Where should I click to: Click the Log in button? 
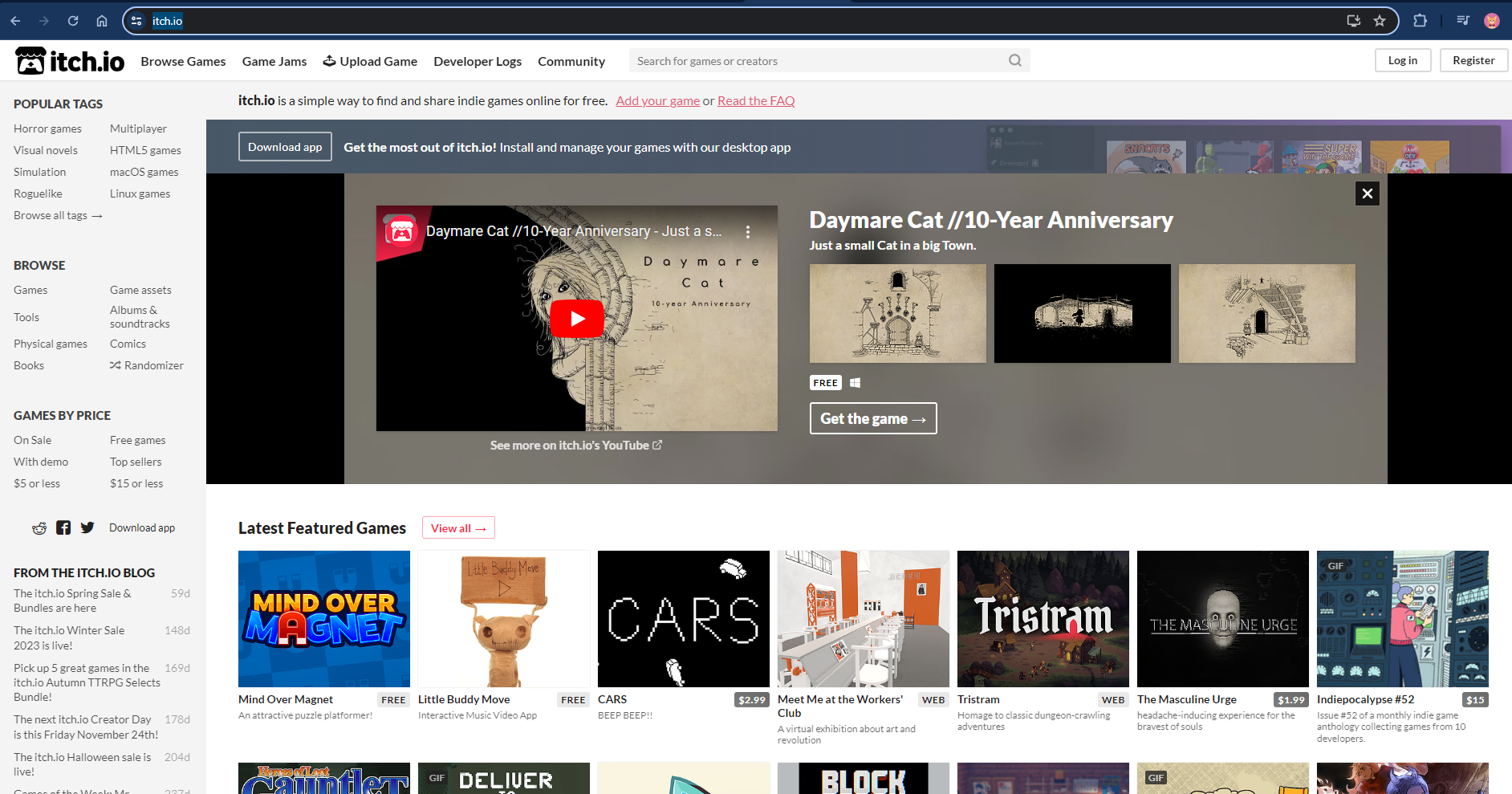point(1403,60)
